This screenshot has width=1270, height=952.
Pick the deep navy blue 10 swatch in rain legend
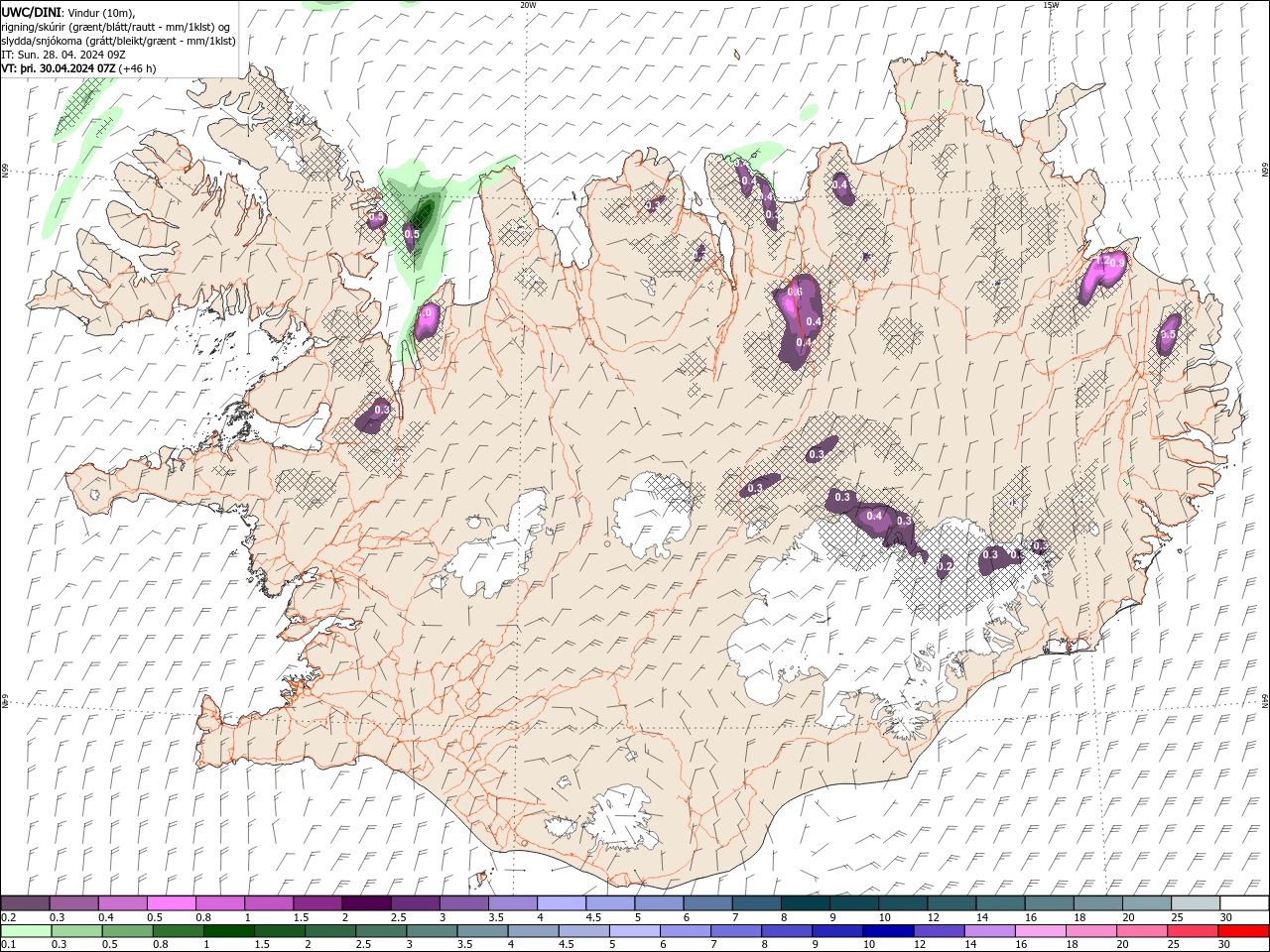[x=886, y=930]
